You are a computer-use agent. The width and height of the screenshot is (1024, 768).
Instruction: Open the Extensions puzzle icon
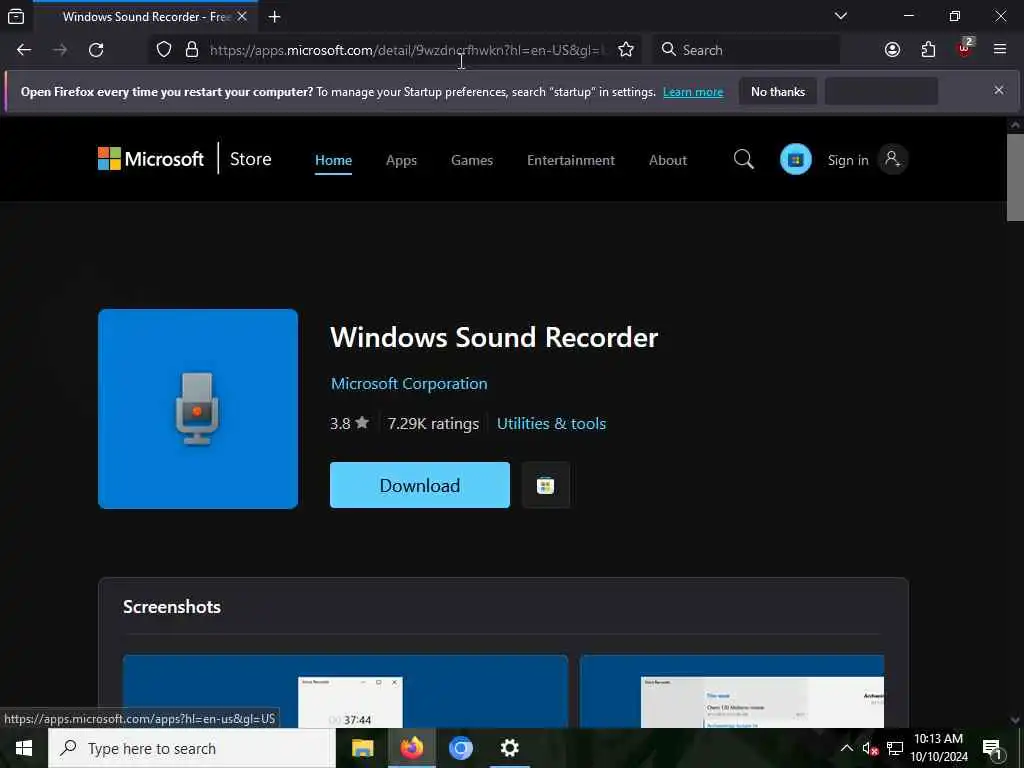[928, 50]
